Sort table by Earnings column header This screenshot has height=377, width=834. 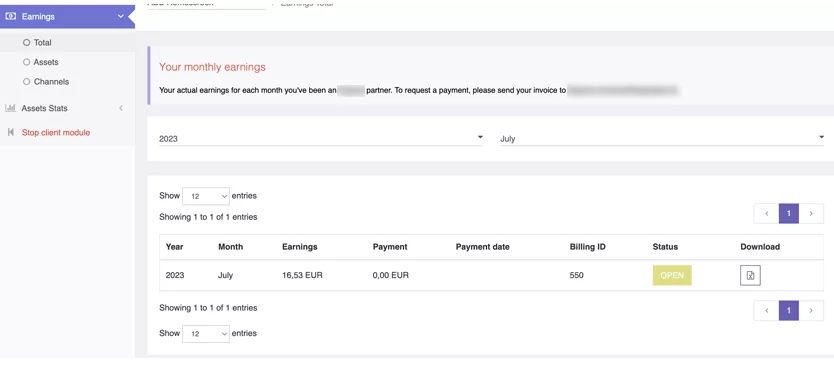pyautogui.click(x=299, y=247)
